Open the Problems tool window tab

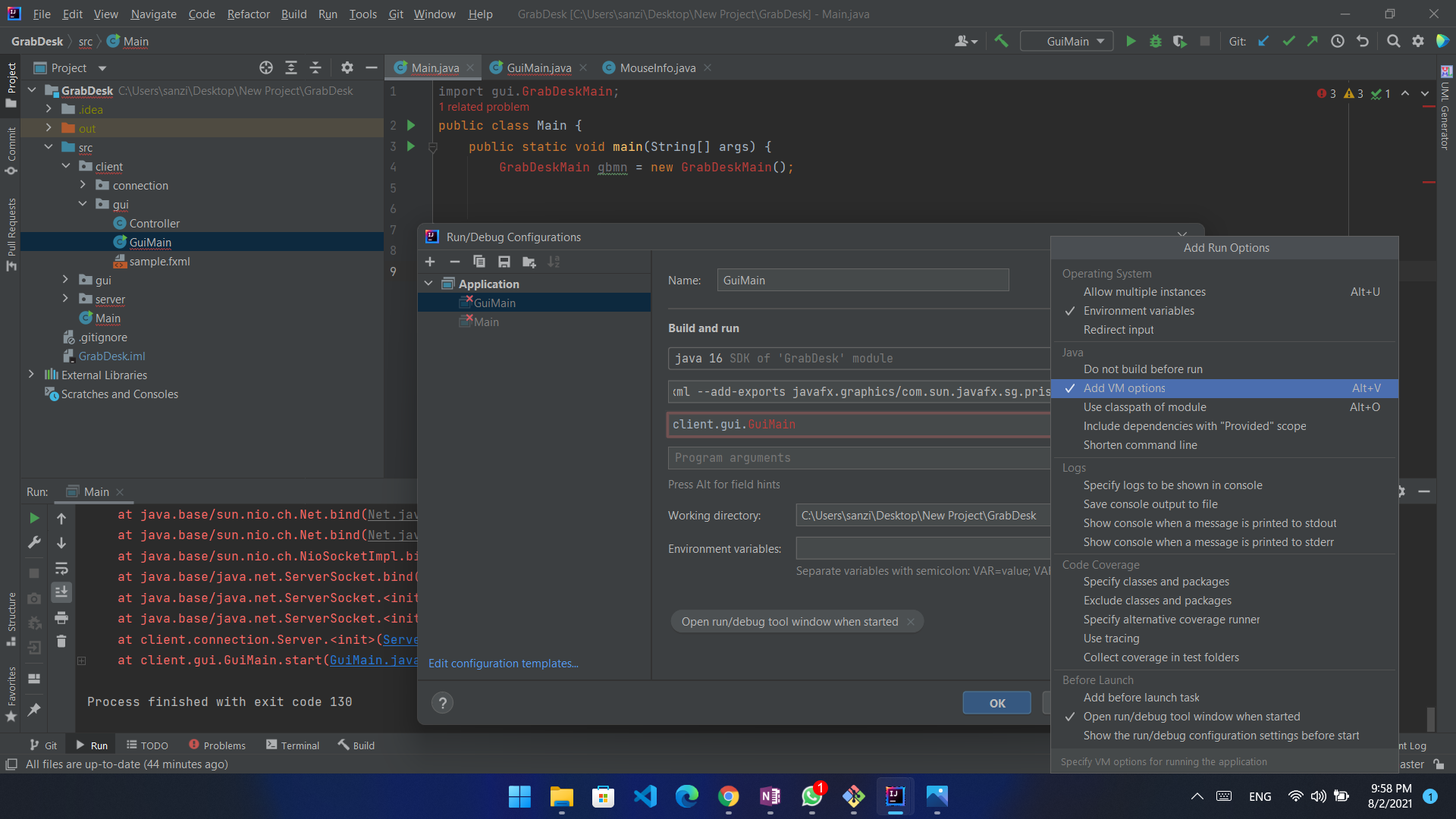pyautogui.click(x=217, y=745)
